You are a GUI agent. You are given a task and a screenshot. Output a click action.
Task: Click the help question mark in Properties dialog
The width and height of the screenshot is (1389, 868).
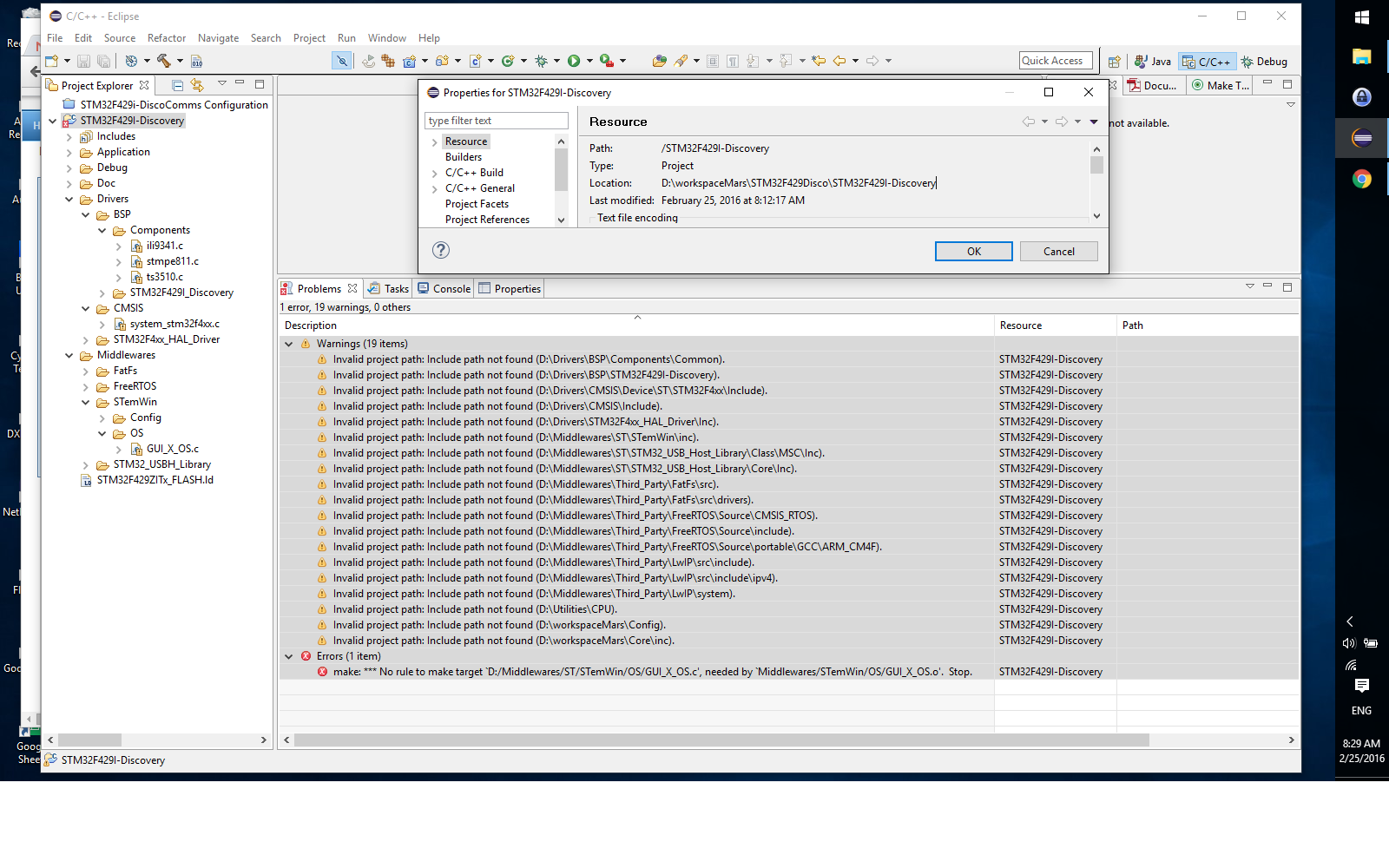(441, 250)
